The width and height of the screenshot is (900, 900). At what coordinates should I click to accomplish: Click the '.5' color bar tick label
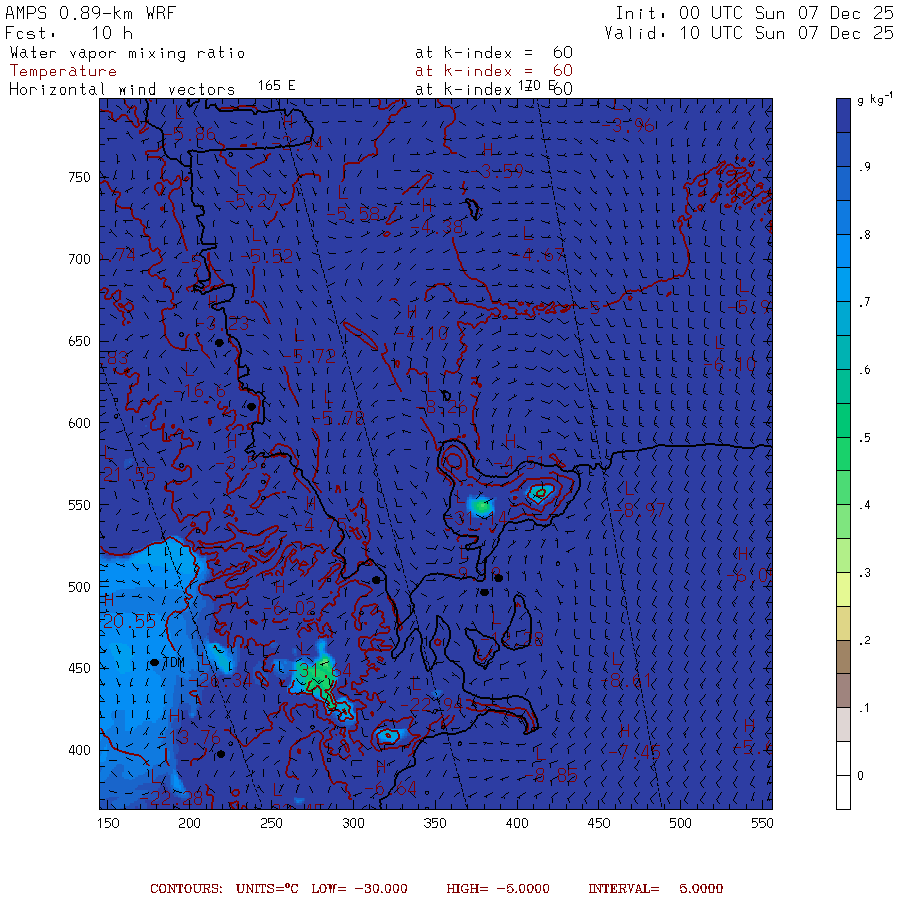[864, 438]
